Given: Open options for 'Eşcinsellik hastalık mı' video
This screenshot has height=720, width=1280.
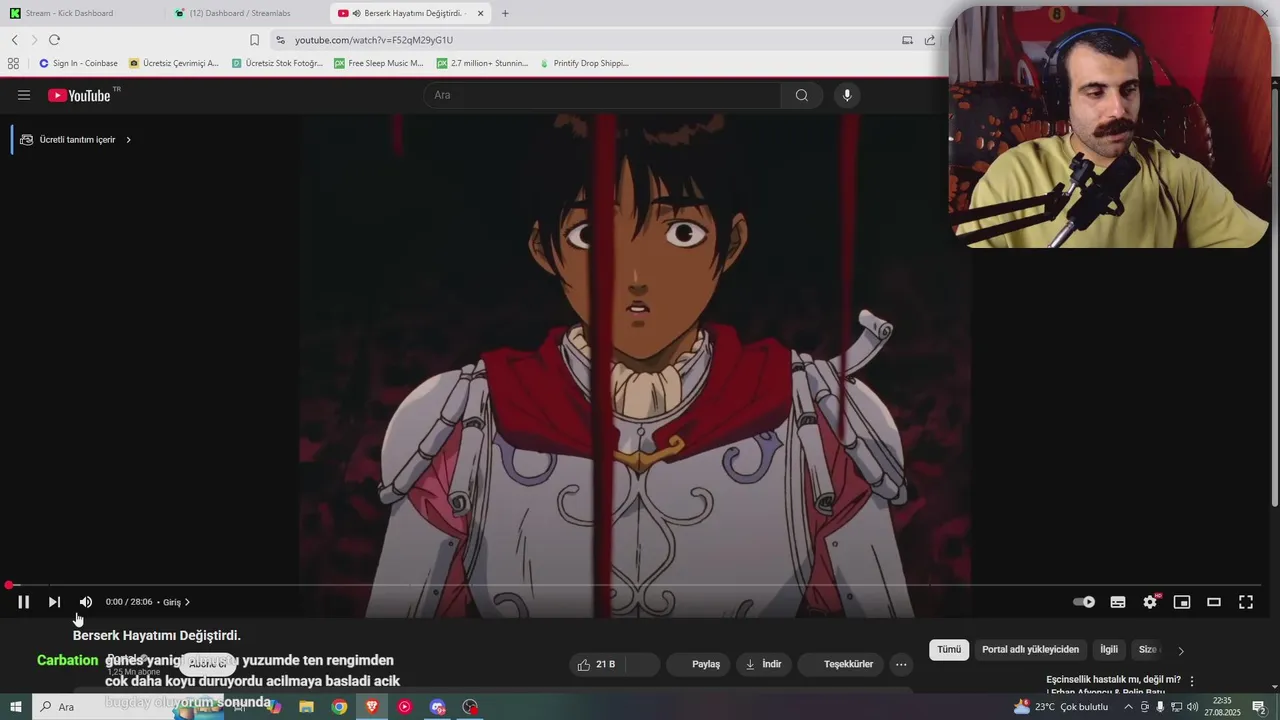Looking at the screenshot, I should (1192, 681).
